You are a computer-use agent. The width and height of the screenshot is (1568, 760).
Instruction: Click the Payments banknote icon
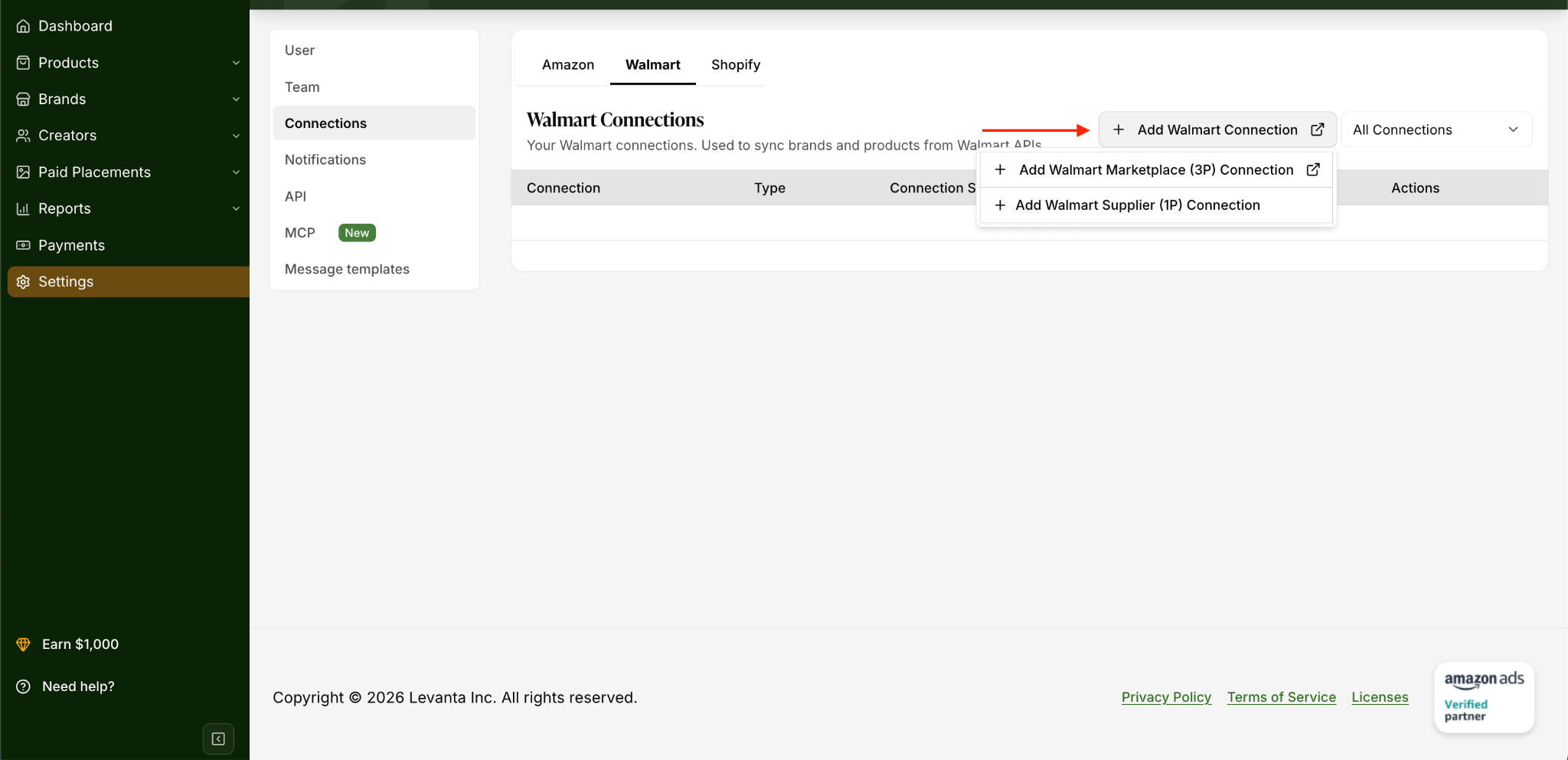point(23,245)
